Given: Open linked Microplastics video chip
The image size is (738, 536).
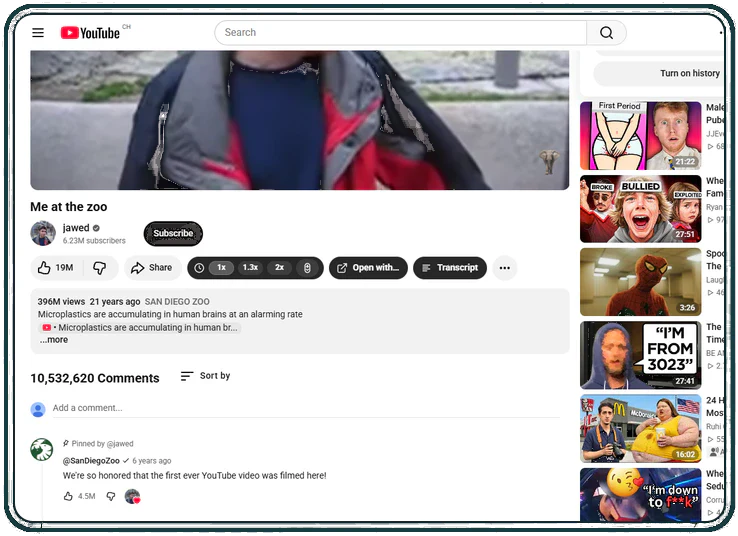Looking at the screenshot, I should pos(140,328).
